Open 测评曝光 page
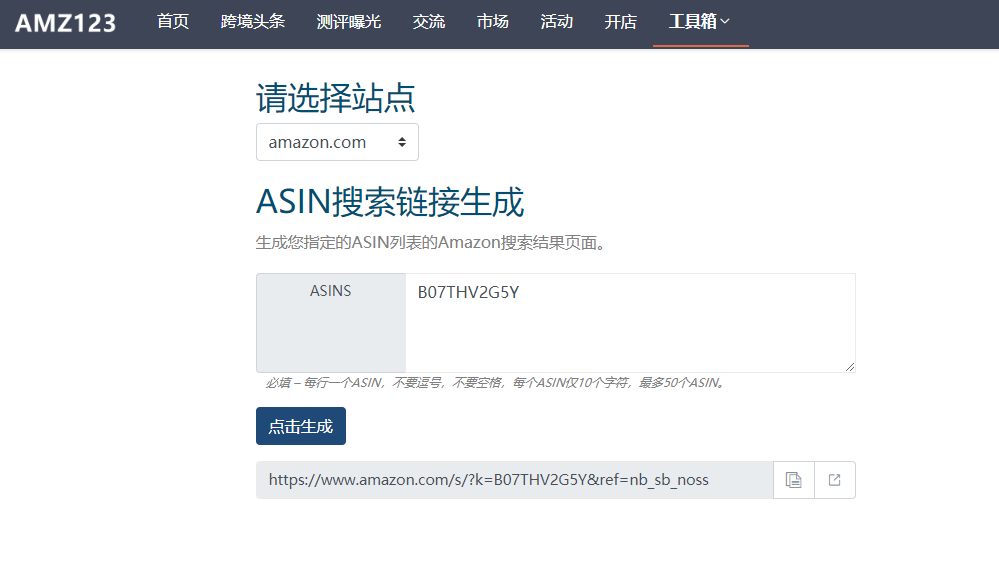 click(349, 22)
